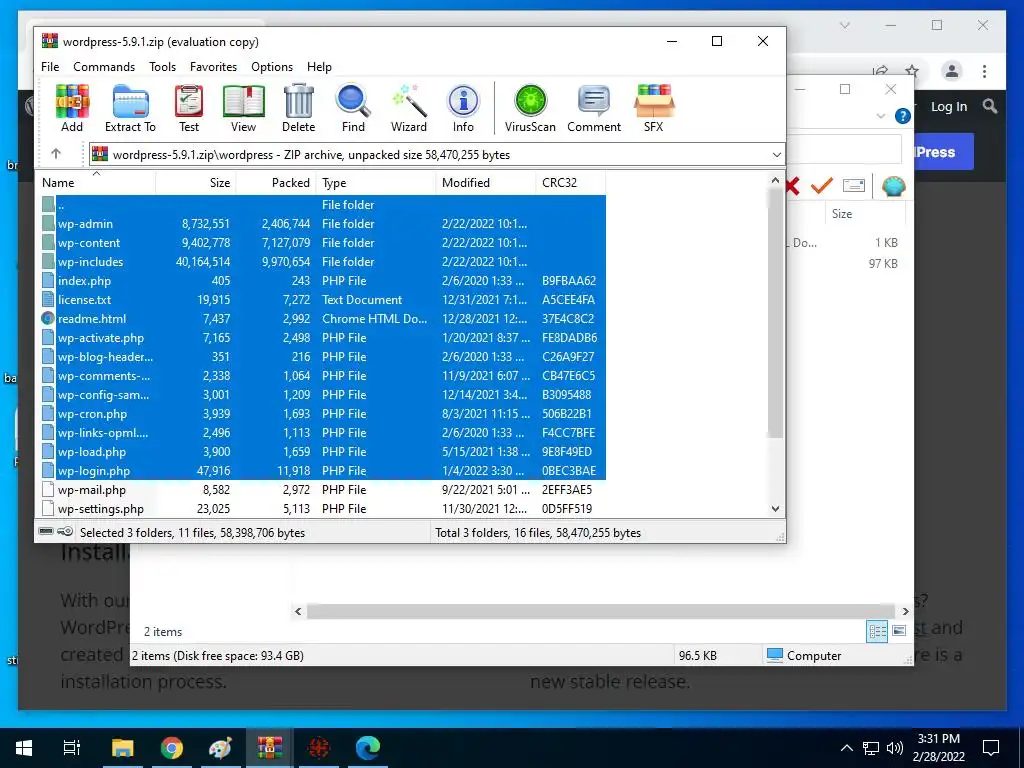Go up one folder level arrow
Screen dimensions: 1024x768
click(x=56, y=154)
